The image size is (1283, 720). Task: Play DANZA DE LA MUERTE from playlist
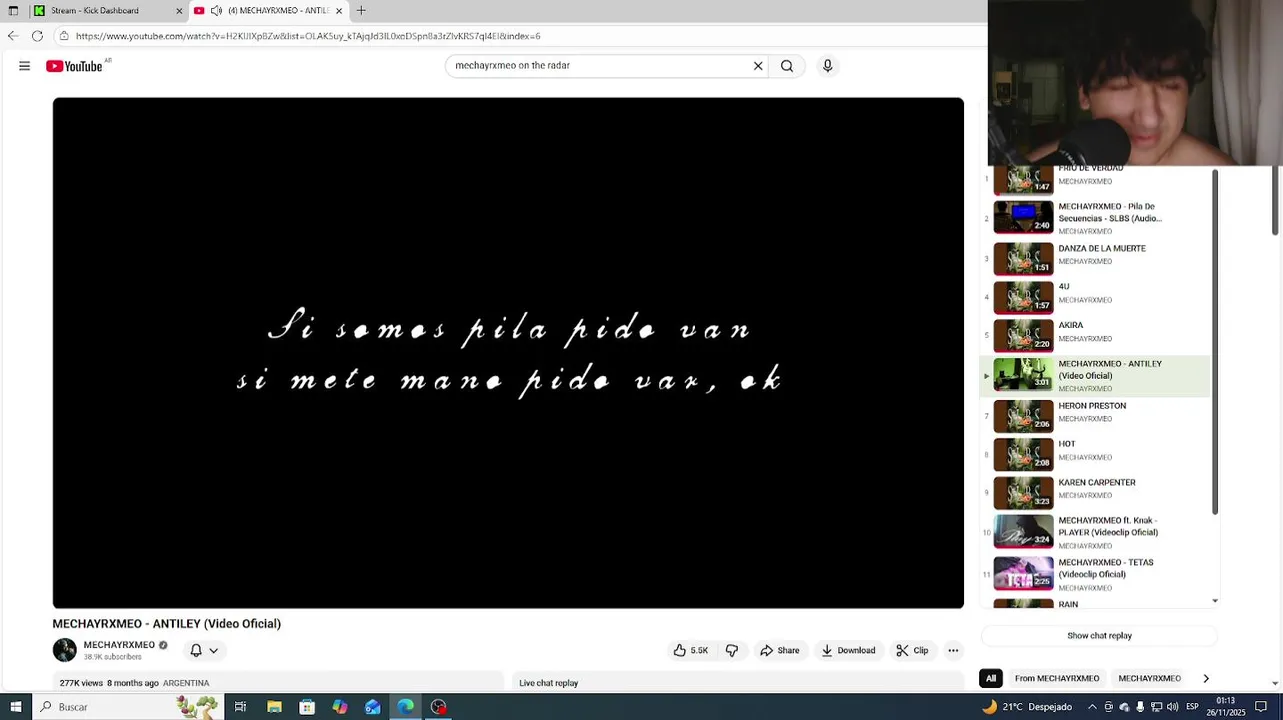click(x=1096, y=258)
